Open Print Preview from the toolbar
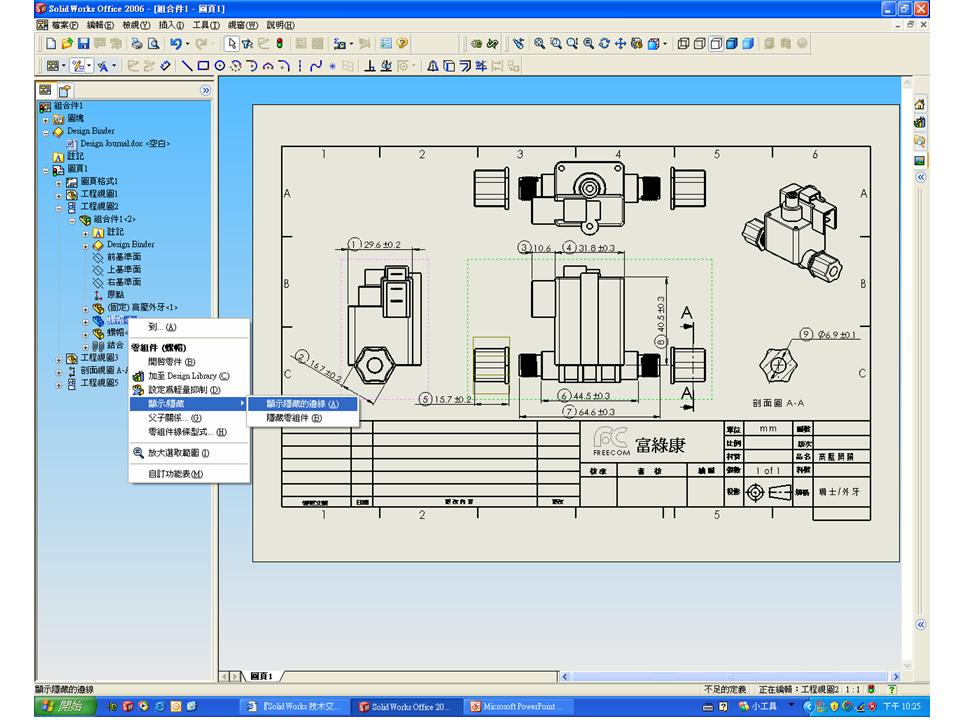 pos(153,43)
